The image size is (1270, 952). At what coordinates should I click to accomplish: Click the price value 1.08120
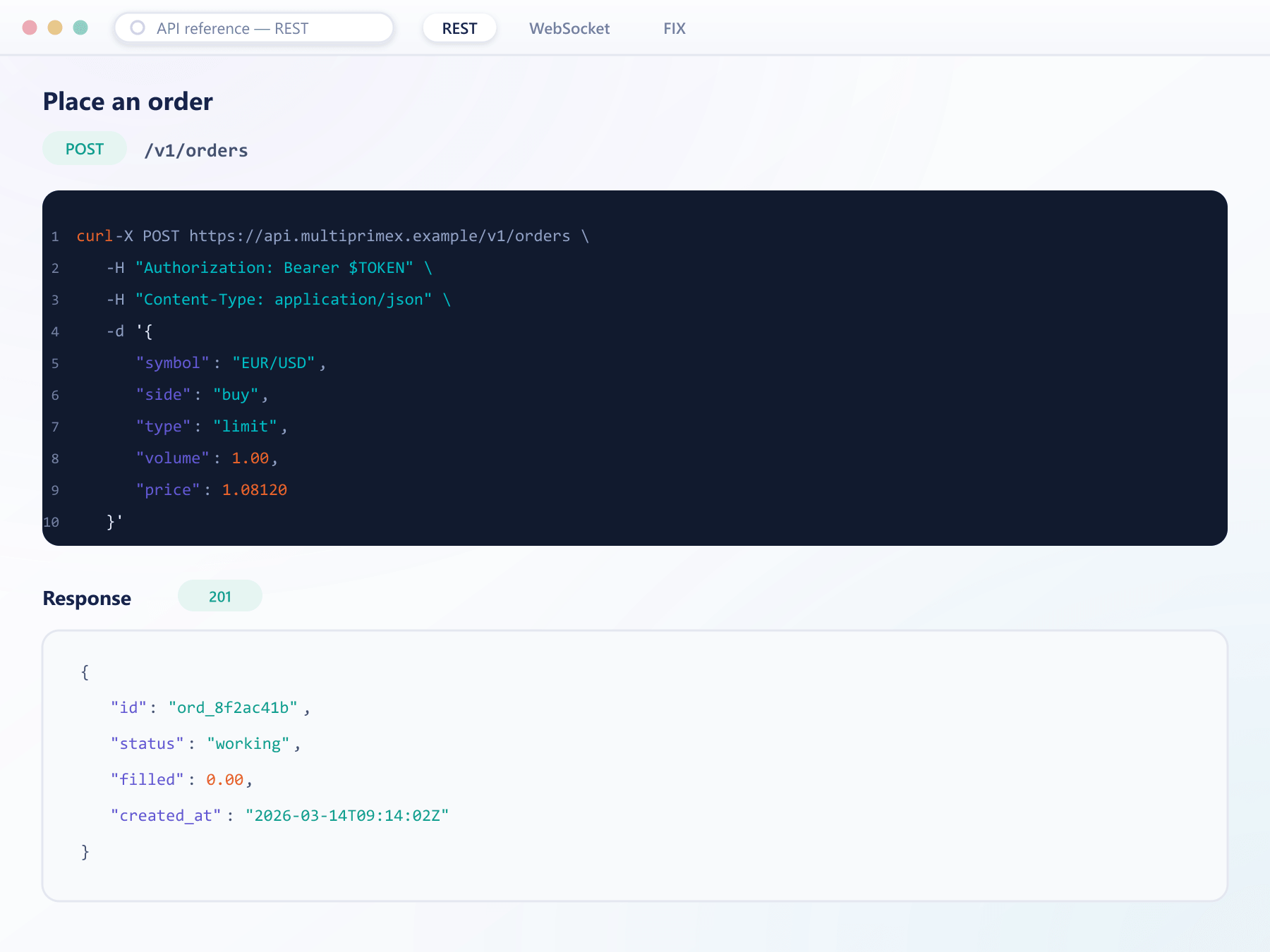point(255,490)
